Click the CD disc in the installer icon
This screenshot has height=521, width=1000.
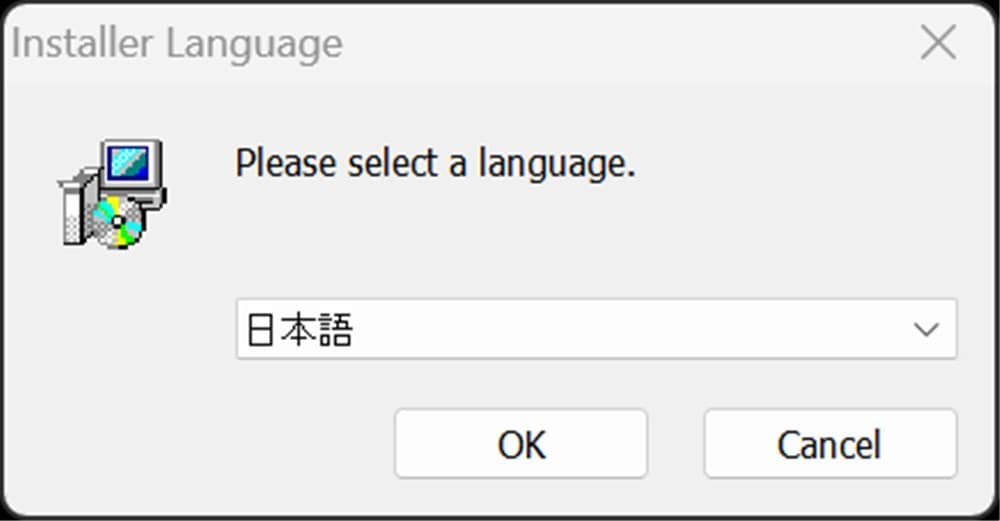(x=118, y=222)
